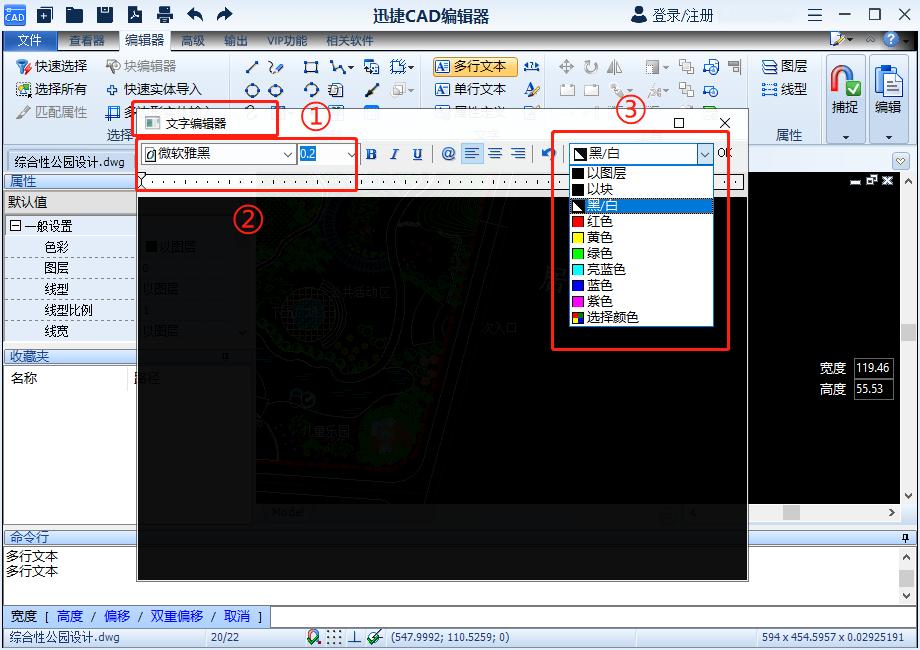Open the hatch tool dropdown arrow

tap(411, 67)
